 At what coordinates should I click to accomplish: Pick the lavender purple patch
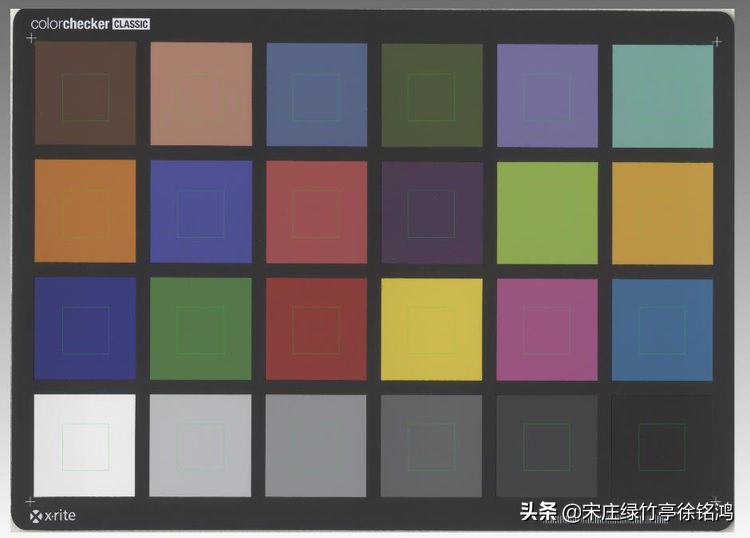(x=547, y=96)
